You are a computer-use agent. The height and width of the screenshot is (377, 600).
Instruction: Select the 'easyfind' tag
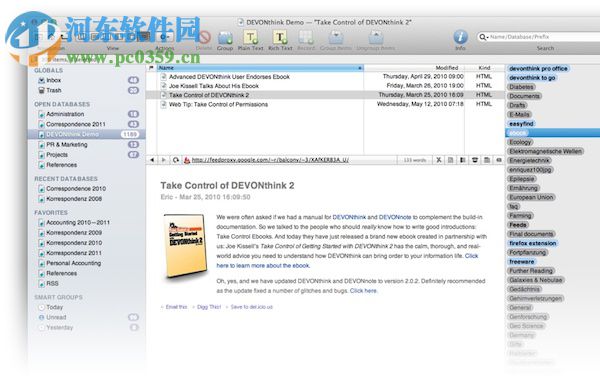(521, 124)
